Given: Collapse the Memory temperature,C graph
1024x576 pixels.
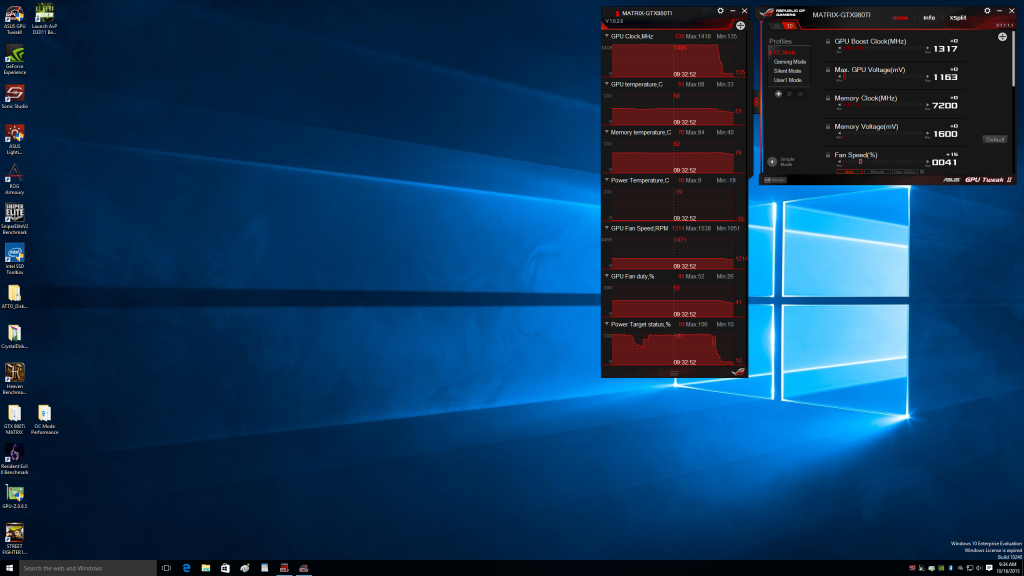Looking at the screenshot, I should pos(607,132).
